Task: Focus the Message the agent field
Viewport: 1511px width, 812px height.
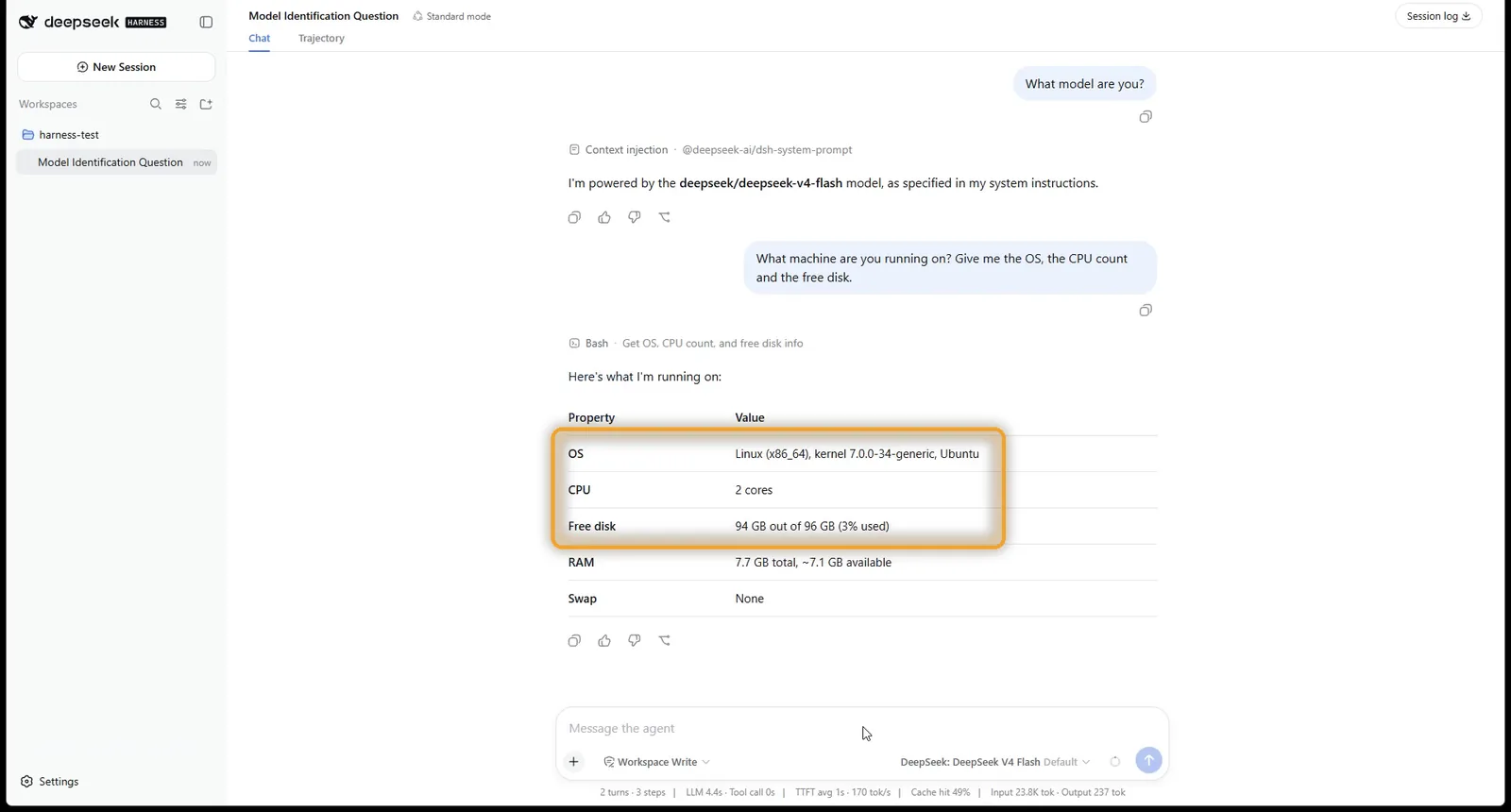Action: pos(861,729)
